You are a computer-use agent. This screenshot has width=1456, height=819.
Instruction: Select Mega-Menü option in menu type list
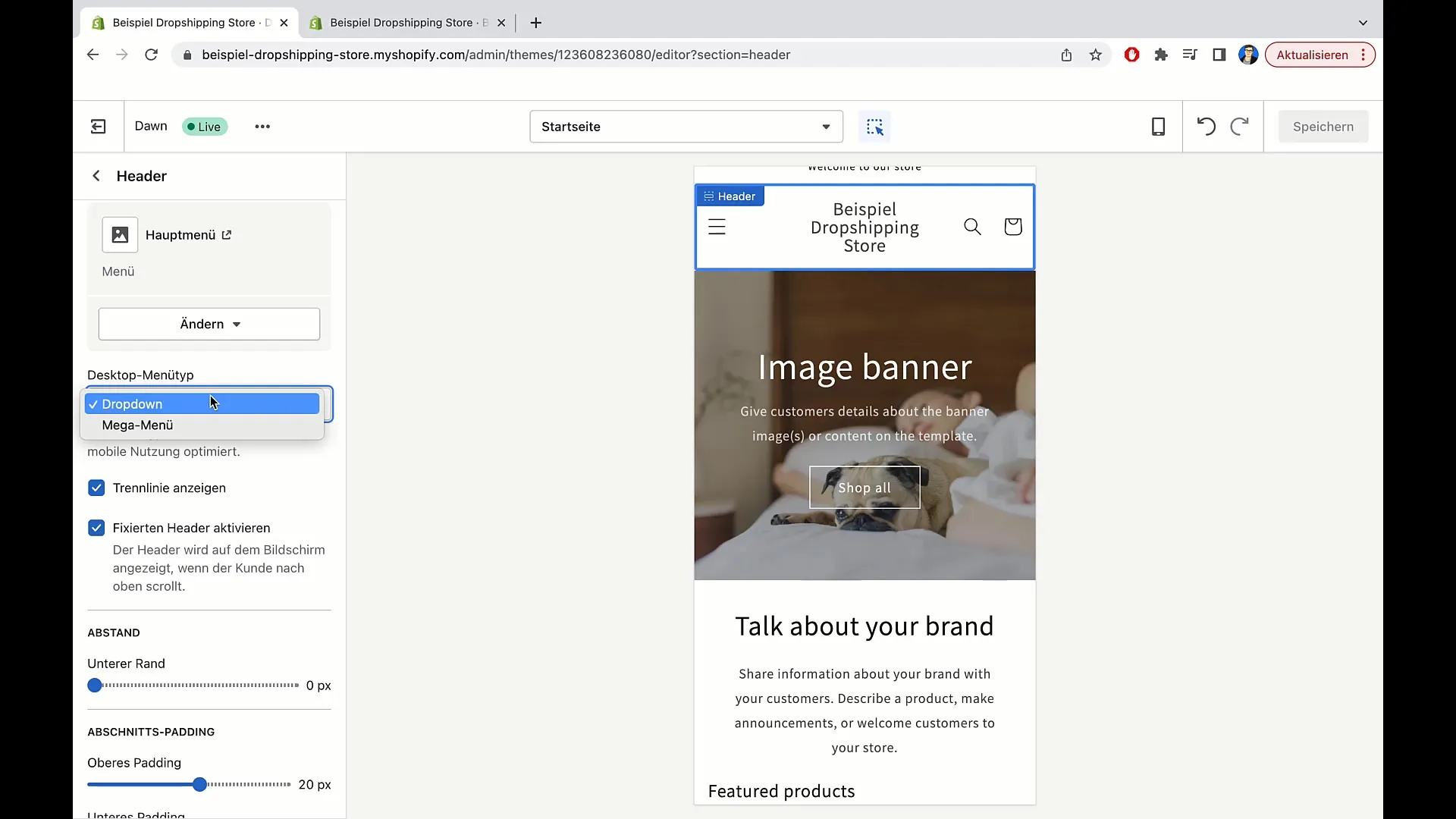202,425
